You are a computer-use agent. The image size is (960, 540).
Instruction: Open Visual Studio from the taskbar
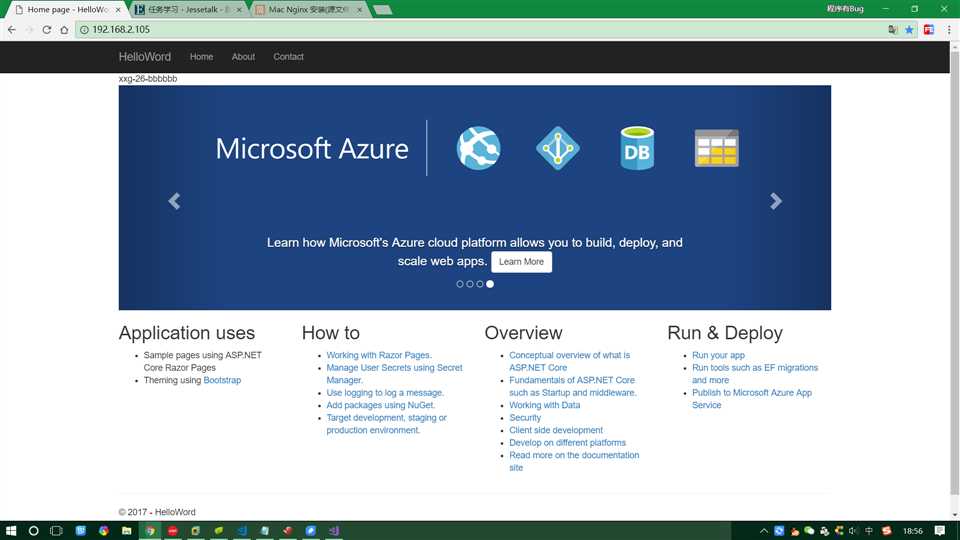pyautogui.click(x=334, y=531)
